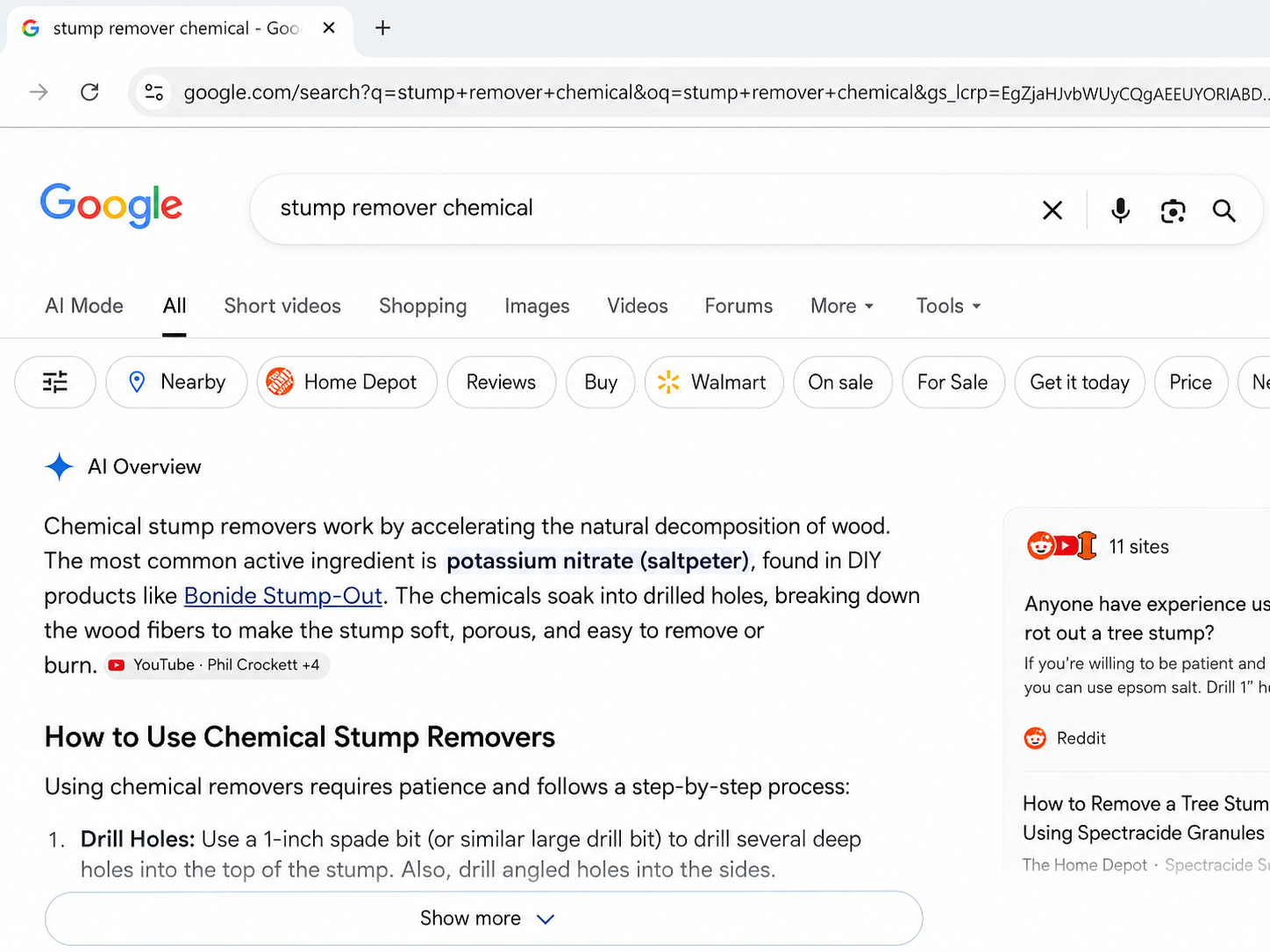Open Forums results tab
This screenshot has height=952, width=1270.
pyautogui.click(x=738, y=306)
